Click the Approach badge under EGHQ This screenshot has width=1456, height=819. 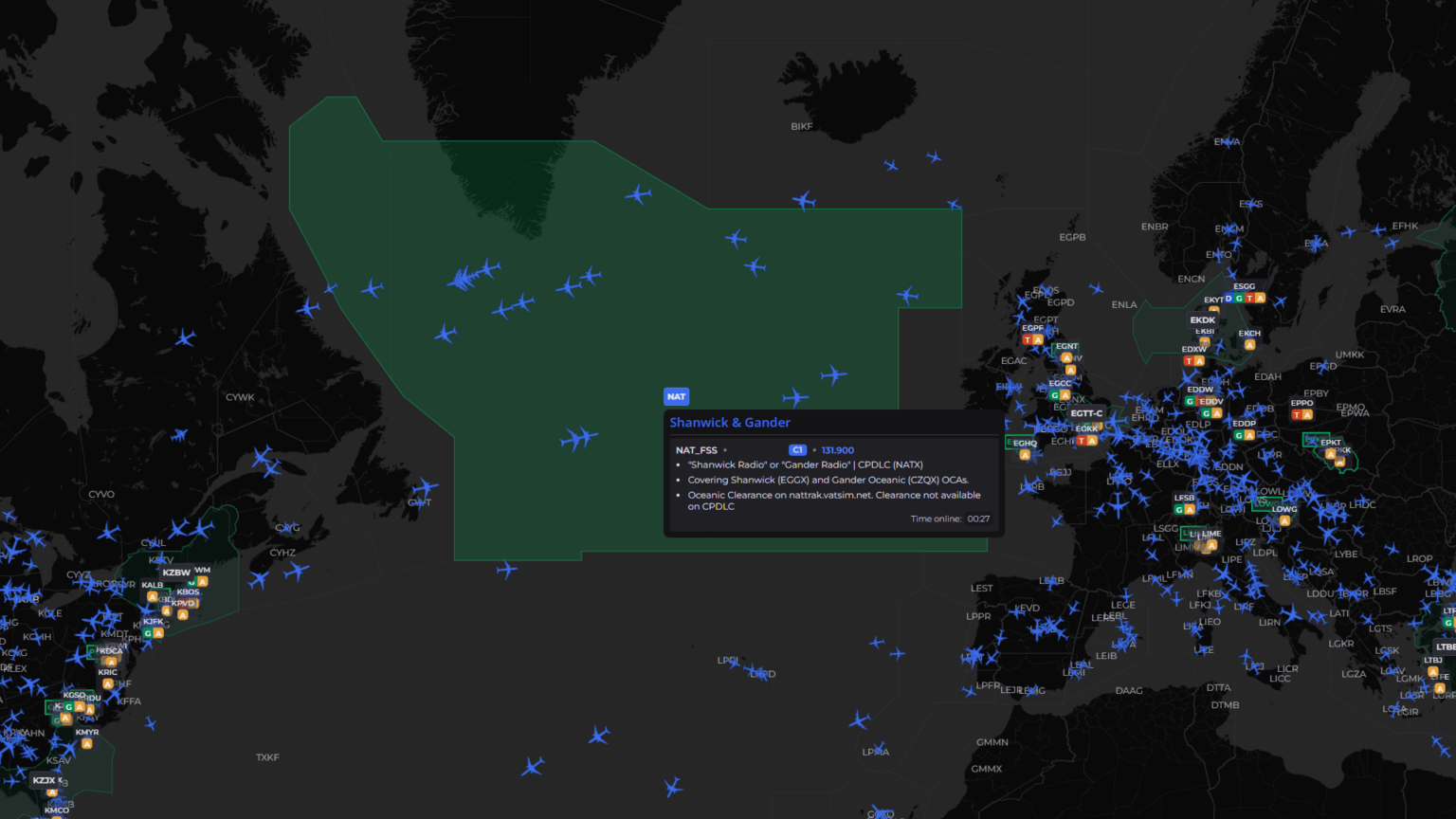[x=1025, y=455]
